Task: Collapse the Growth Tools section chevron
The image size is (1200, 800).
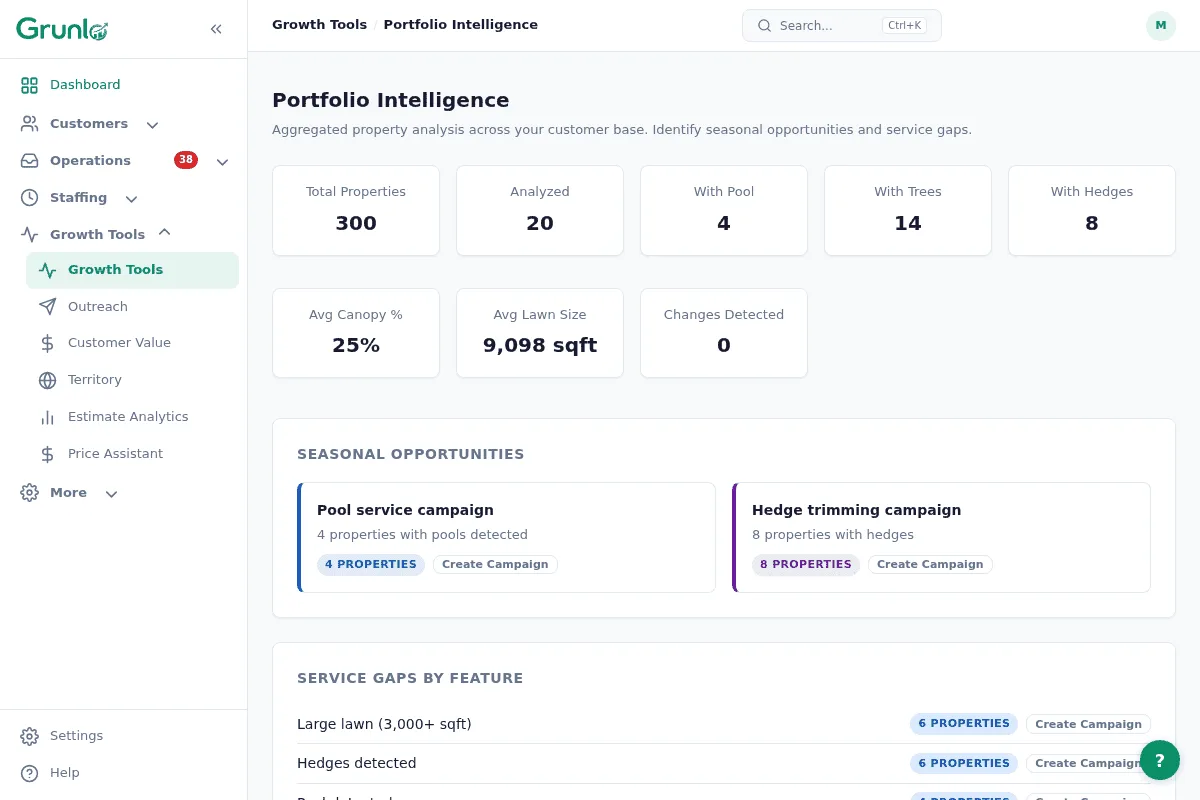Action: [165, 233]
